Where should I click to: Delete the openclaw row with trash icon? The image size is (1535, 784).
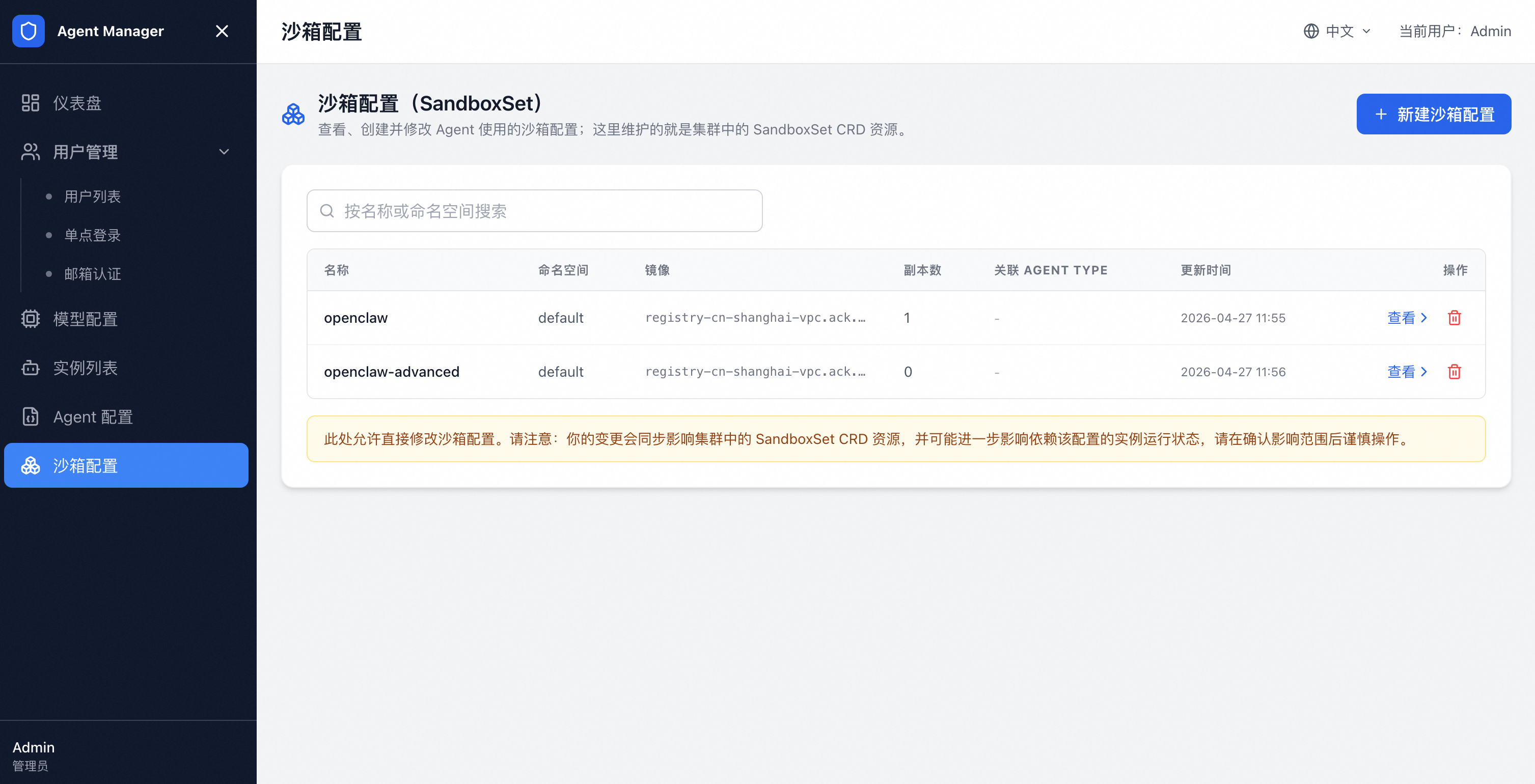click(1455, 318)
